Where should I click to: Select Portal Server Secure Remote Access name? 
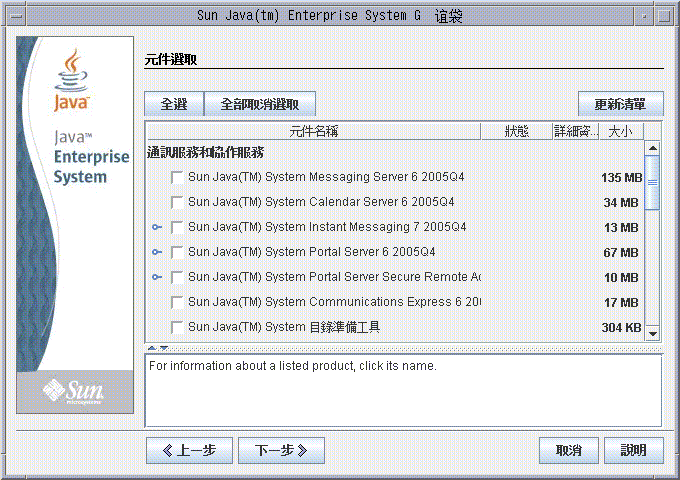[334, 277]
